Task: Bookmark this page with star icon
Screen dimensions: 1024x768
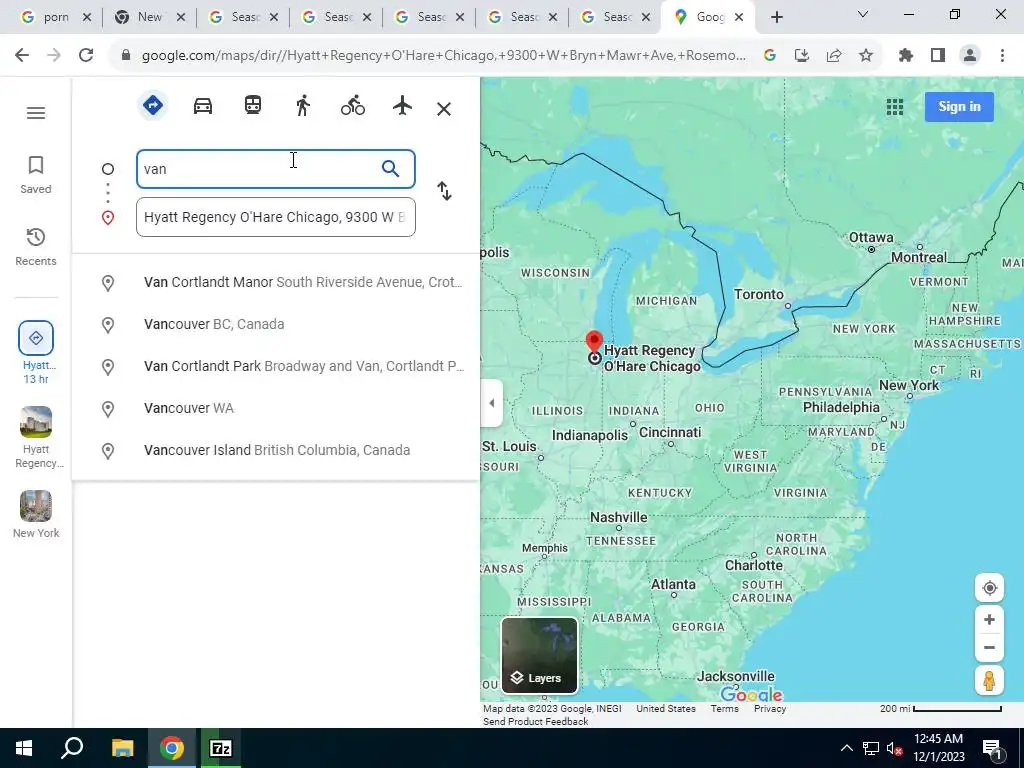Action: (x=865, y=56)
